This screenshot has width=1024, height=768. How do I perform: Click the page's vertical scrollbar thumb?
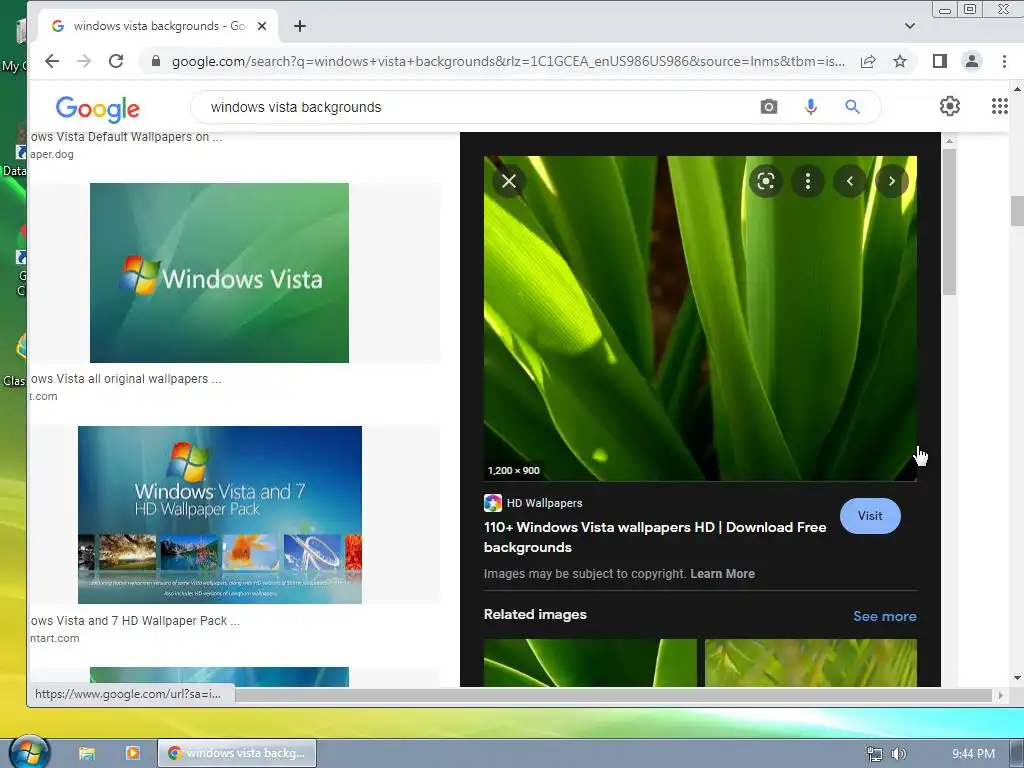[x=1017, y=210]
